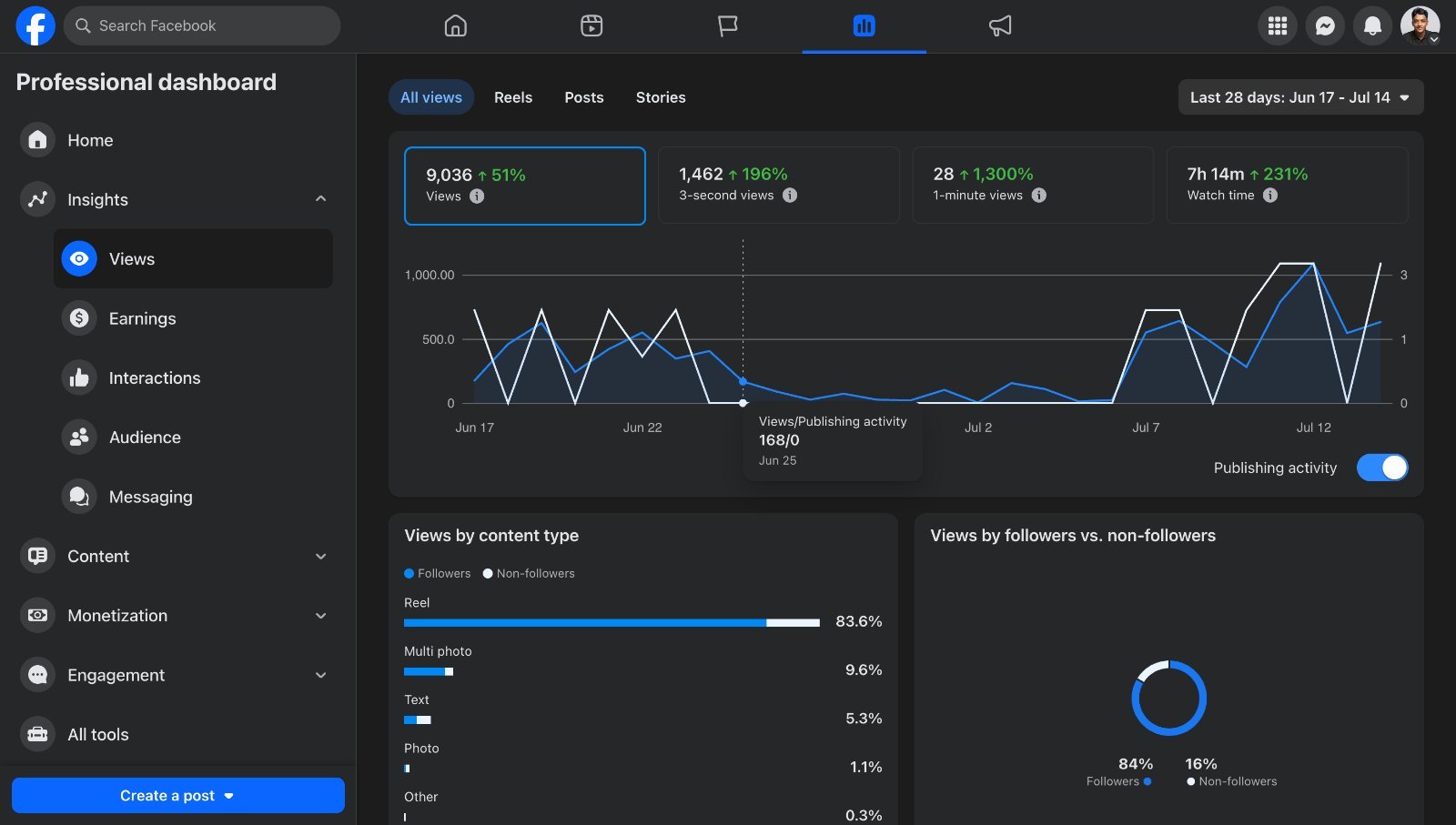
Task: Go to the Video tab icon
Action: tap(591, 25)
